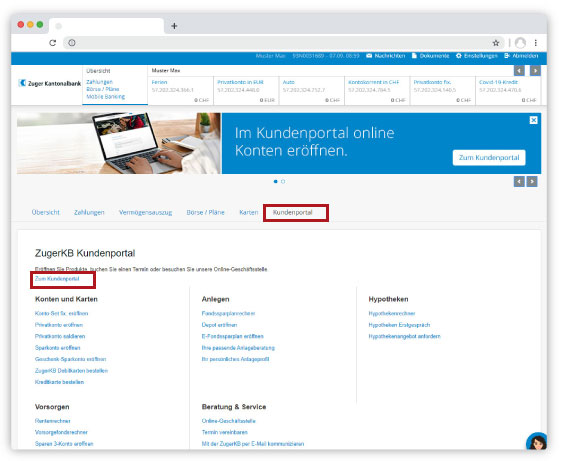Image resolution: width=574 pixels, height=461 pixels.
Task: Open Hypothekenrechner link
Action: pos(392,313)
